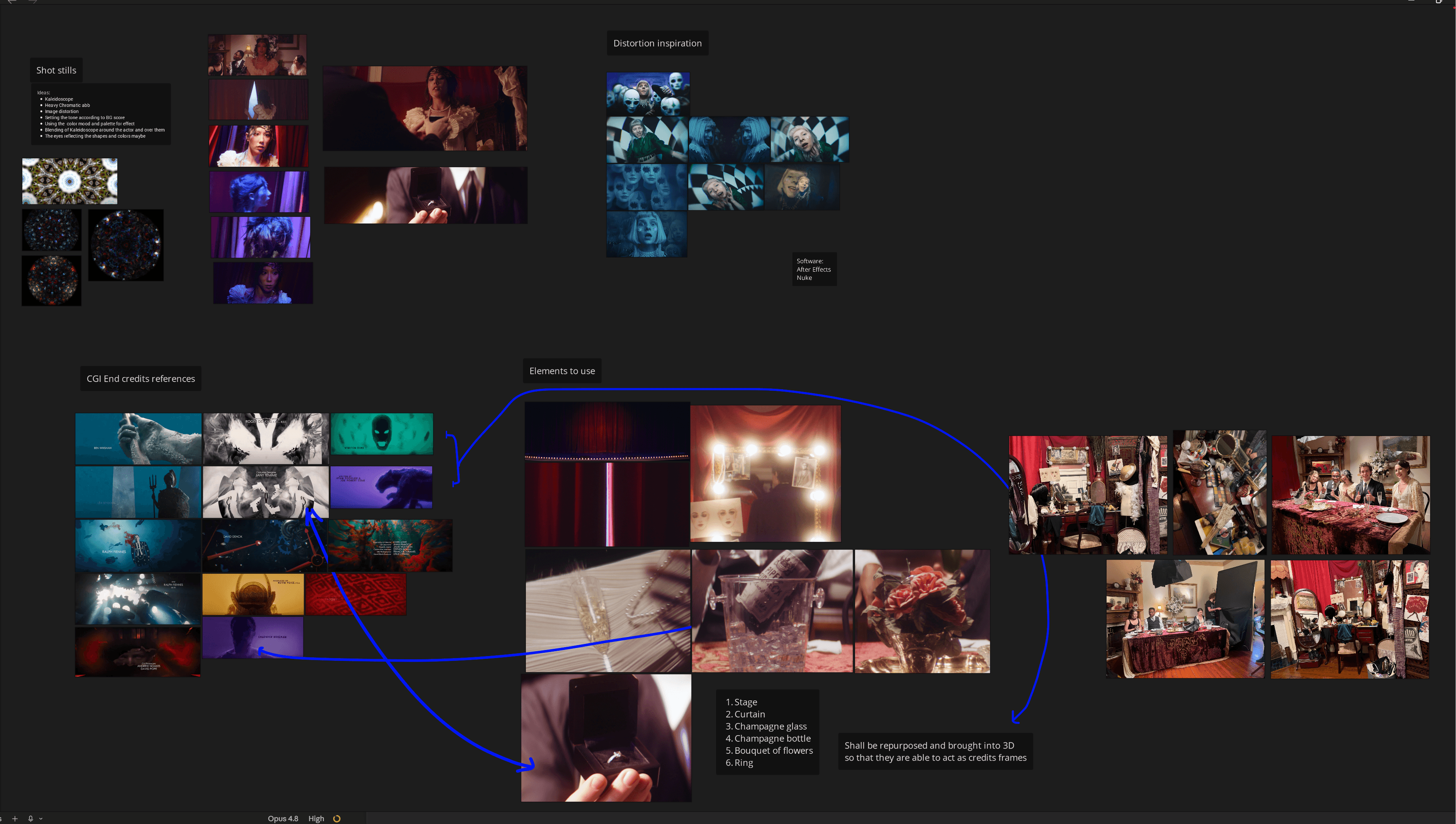Viewport: 1456px width, 824px height.
Task: Click the microphone icon in the bottom bar
Action: (x=31, y=818)
